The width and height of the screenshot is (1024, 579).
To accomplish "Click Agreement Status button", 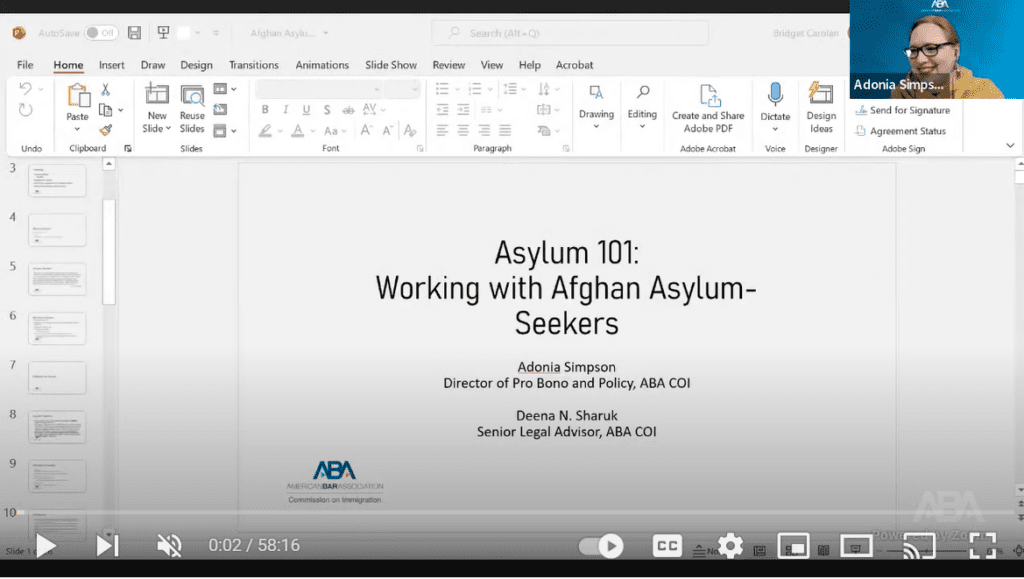I will click(901, 131).
